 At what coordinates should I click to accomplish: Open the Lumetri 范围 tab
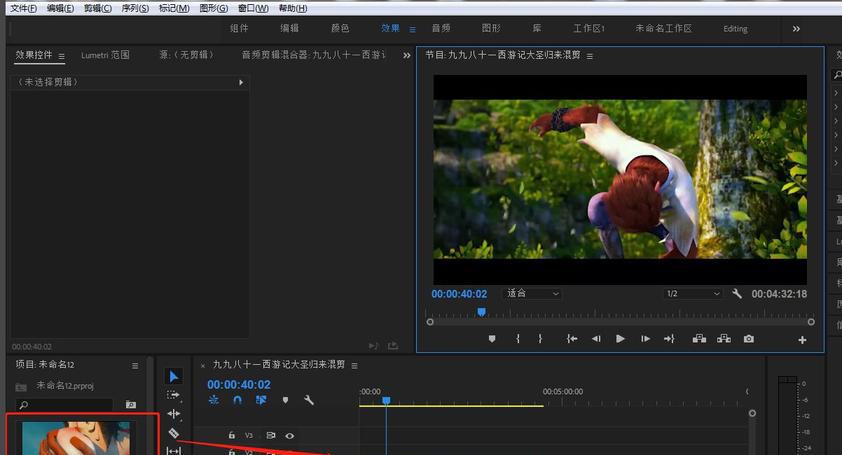pyautogui.click(x=105, y=55)
